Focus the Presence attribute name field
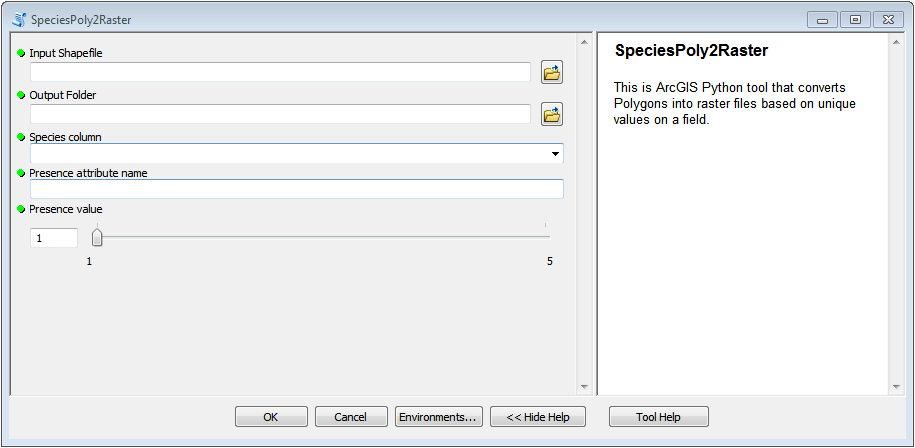The width and height of the screenshot is (915, 448). pos(296,189)
